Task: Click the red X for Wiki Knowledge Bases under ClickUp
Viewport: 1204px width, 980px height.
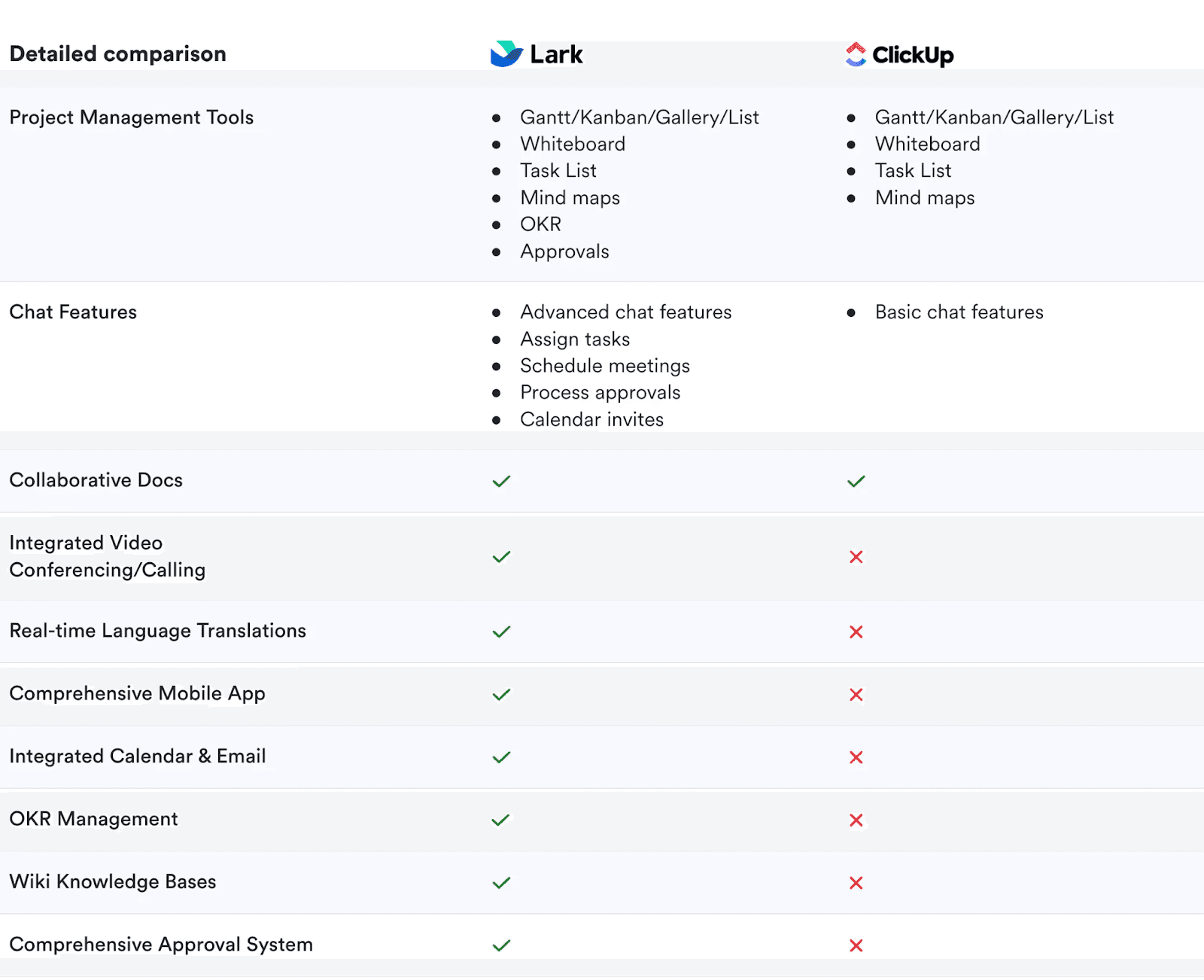Action: (x=856, y=882)
